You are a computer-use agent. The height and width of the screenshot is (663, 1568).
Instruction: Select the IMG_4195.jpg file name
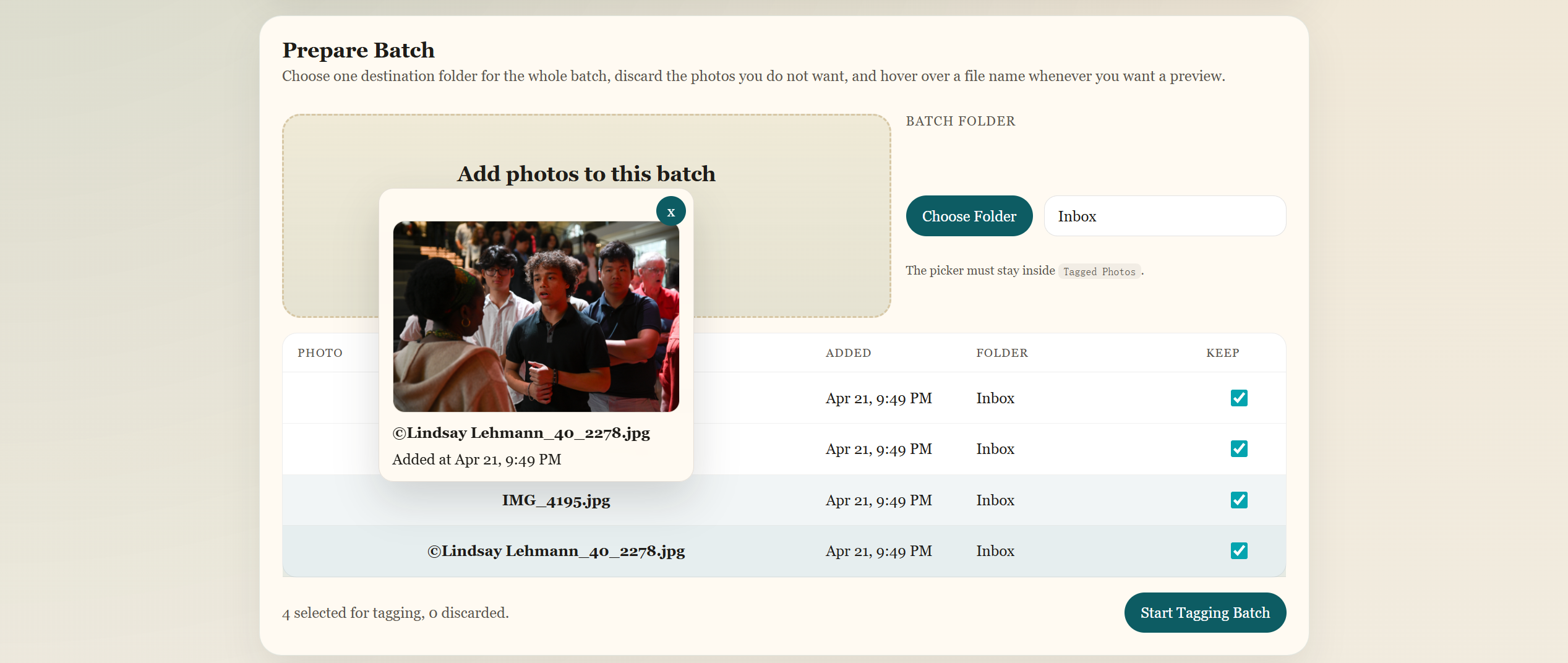(555, 500)
